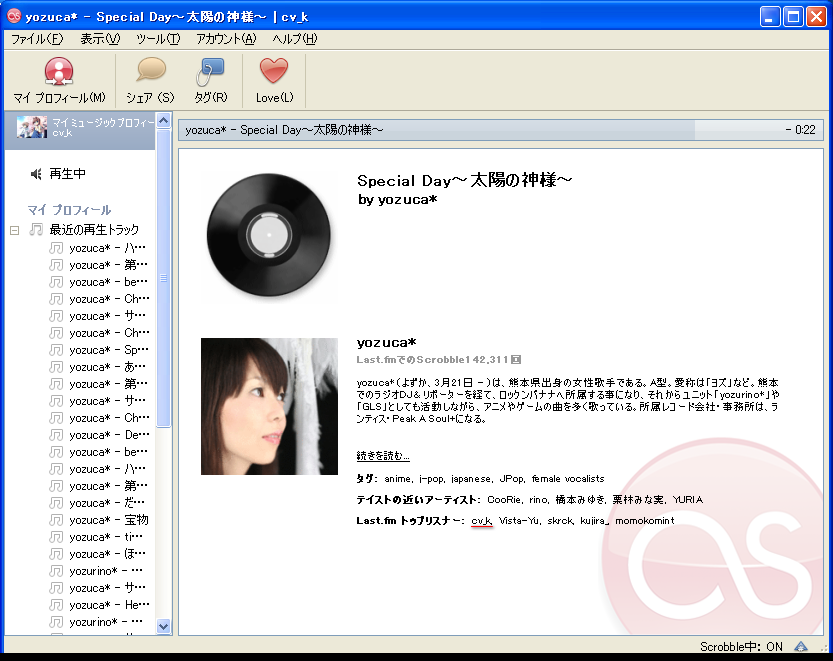This screenshot has width=833, height=661.
Task: Open the female vocalists tag link
Action: coord(568,479)
